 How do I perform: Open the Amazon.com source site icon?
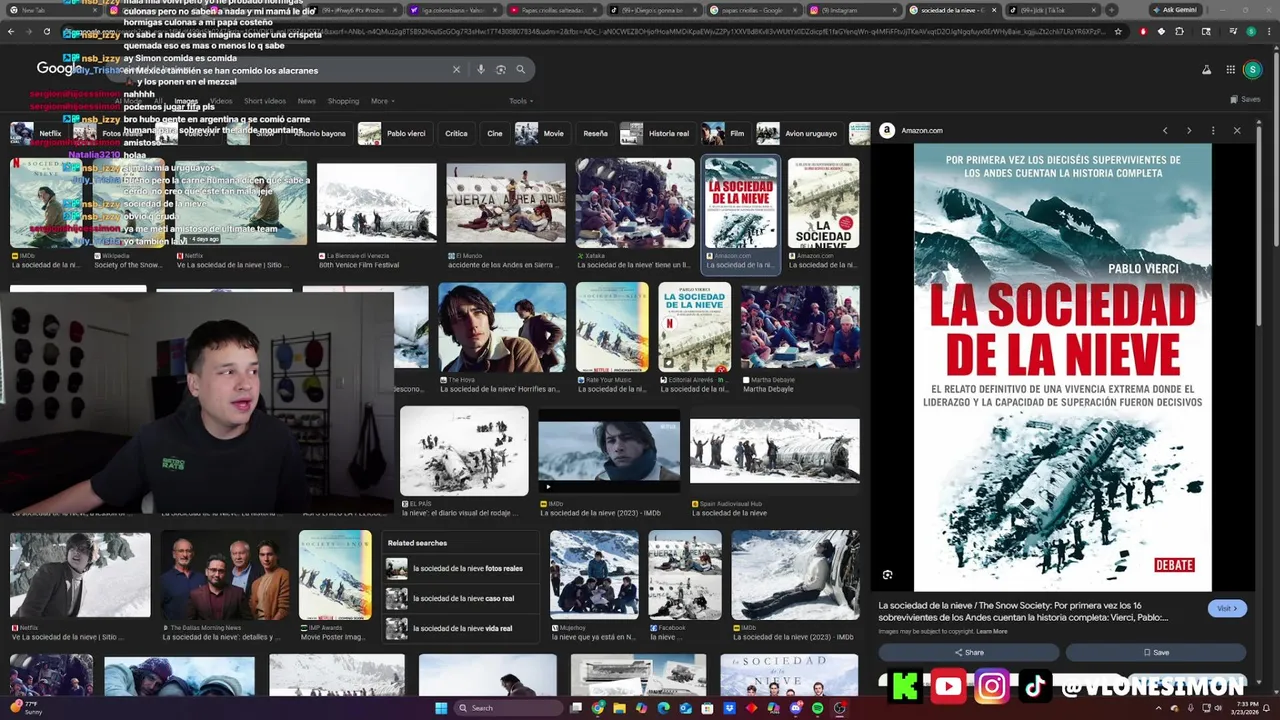[886, 130]
